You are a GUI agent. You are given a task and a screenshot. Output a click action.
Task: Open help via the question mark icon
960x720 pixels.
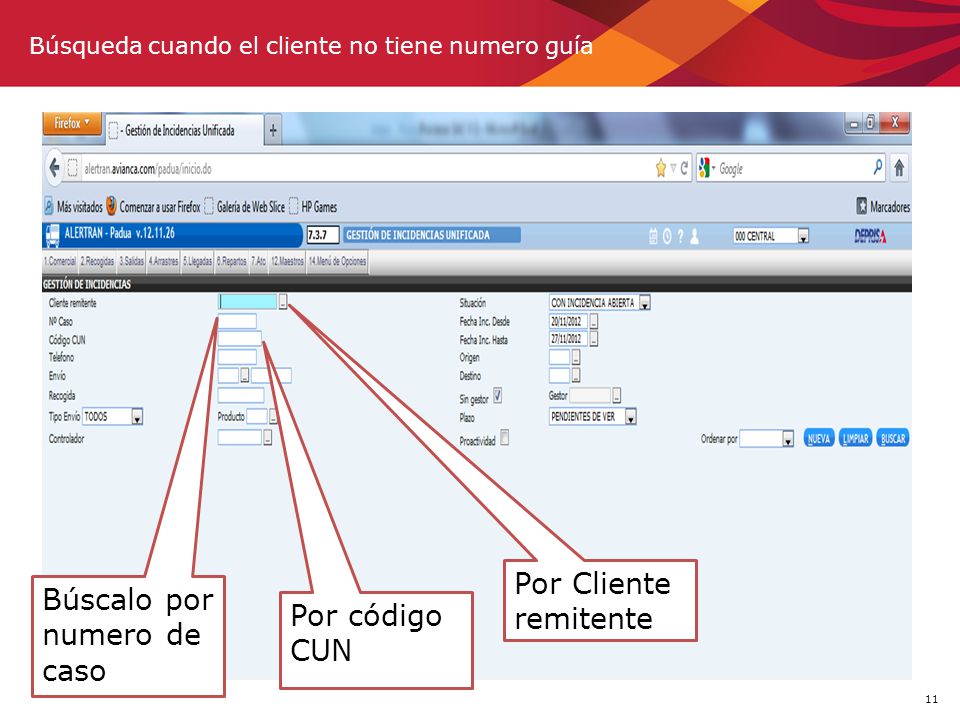[680, 236]
